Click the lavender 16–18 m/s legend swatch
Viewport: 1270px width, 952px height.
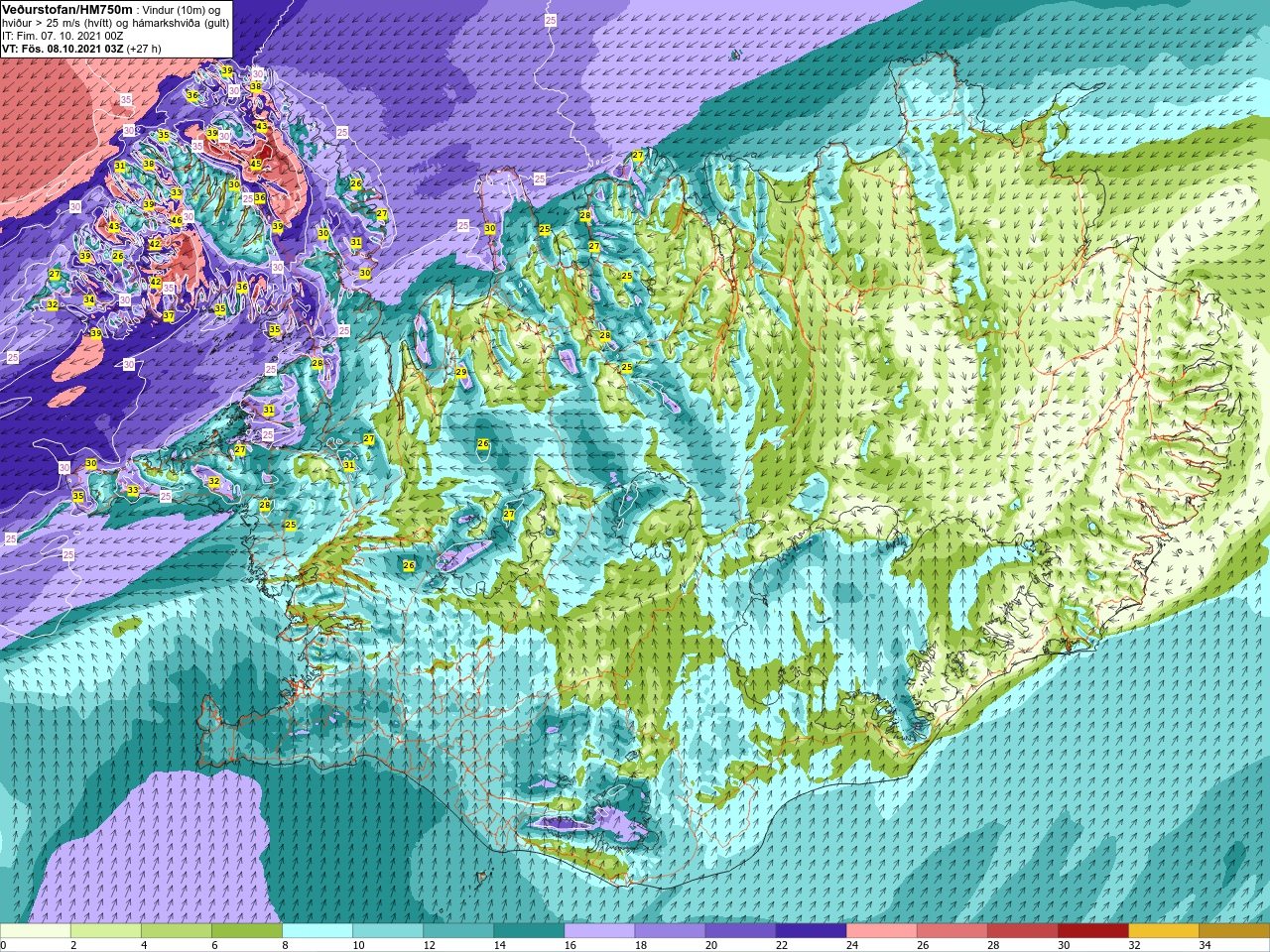(x=599, y=931)
